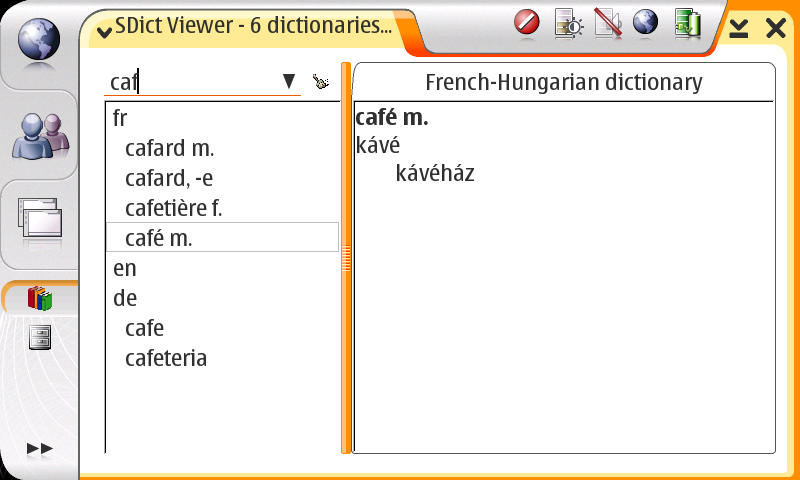Expand the search history dropdown arrow
800x480 pixels.
click(289, 81)
